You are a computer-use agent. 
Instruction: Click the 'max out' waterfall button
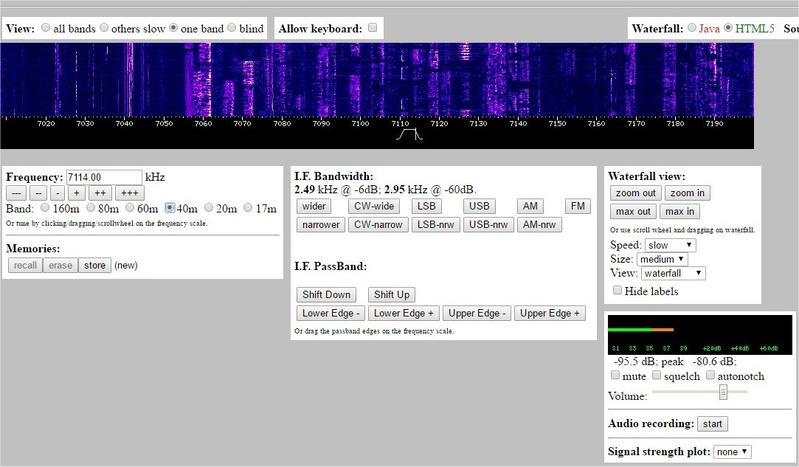633,212
